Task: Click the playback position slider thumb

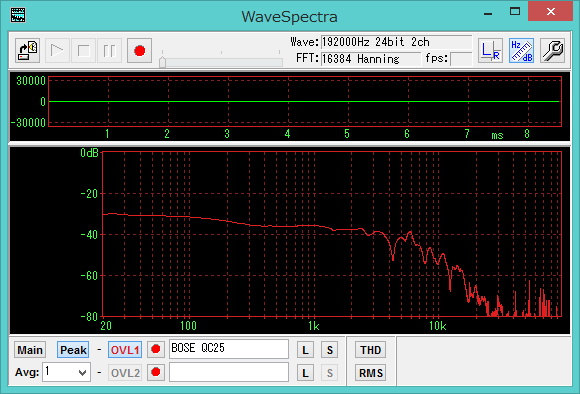Action: point(162,62)
